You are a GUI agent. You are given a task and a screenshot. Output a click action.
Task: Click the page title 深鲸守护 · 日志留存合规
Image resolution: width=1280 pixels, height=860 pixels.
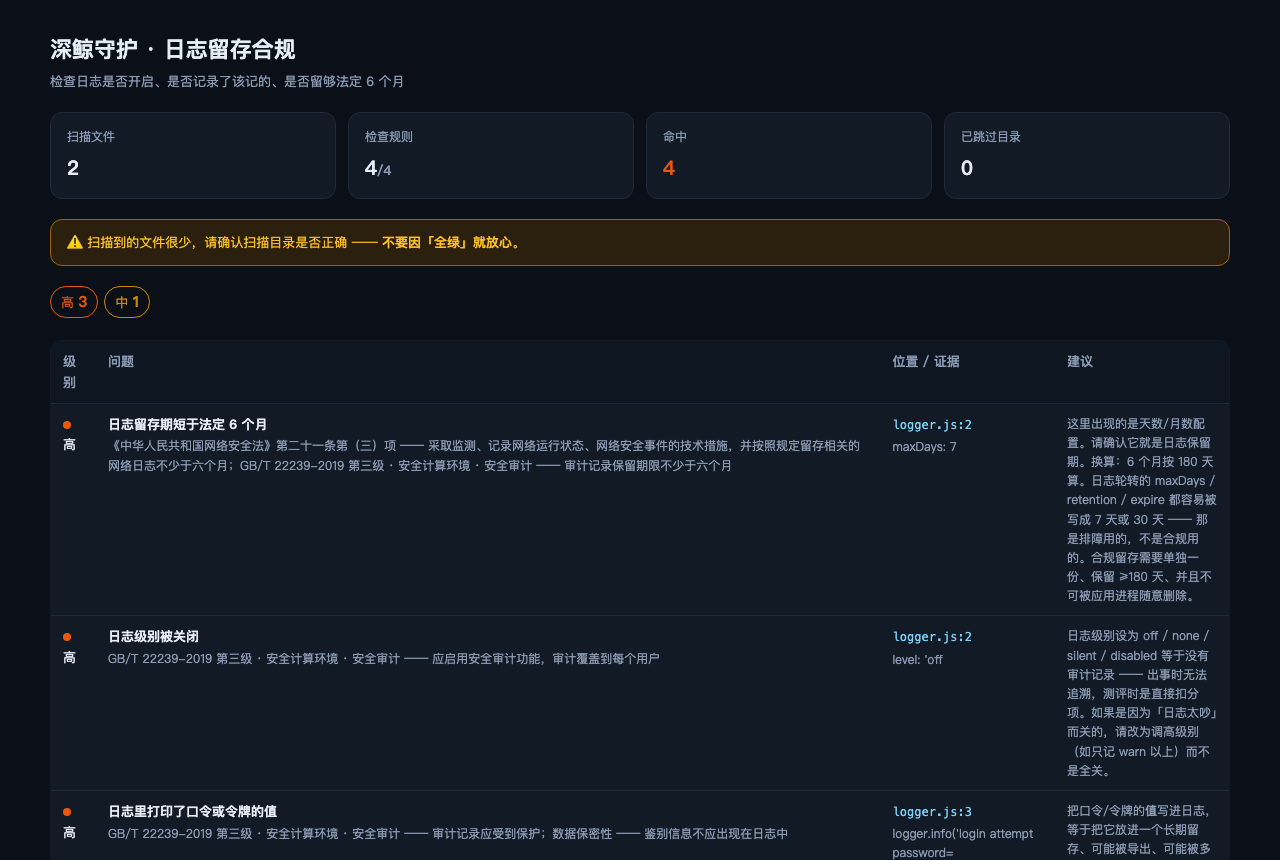pyautogui.click(x=173, y=49)
